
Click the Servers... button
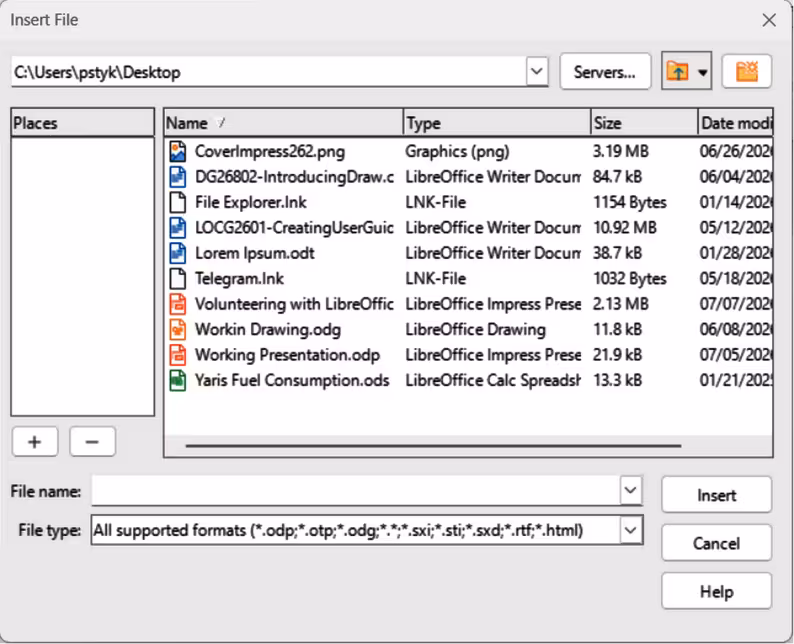(x=605, y=71)
